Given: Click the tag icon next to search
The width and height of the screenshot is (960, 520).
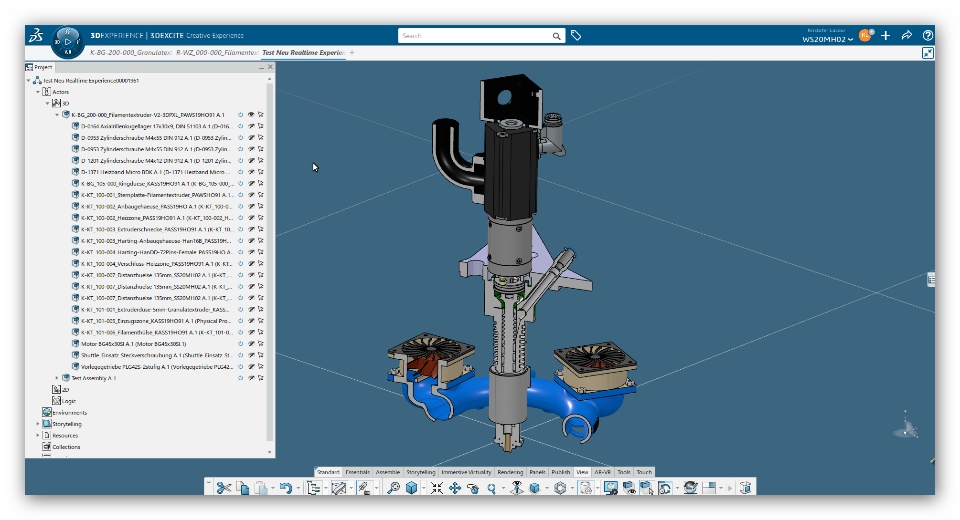Looking at the screenshot, I should pos(576,36).
